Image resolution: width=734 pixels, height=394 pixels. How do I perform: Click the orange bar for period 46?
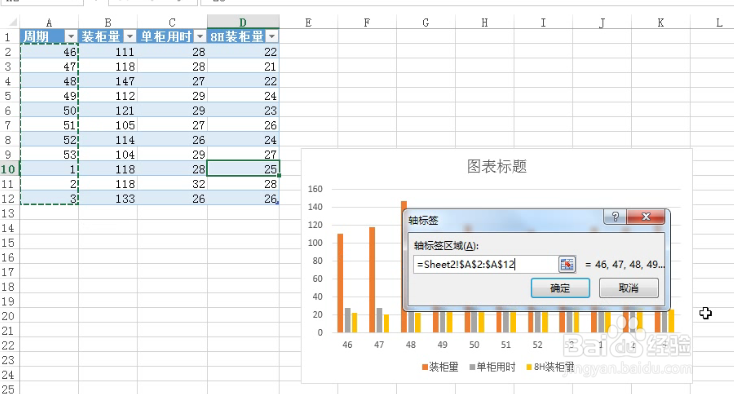coord(340,283)
